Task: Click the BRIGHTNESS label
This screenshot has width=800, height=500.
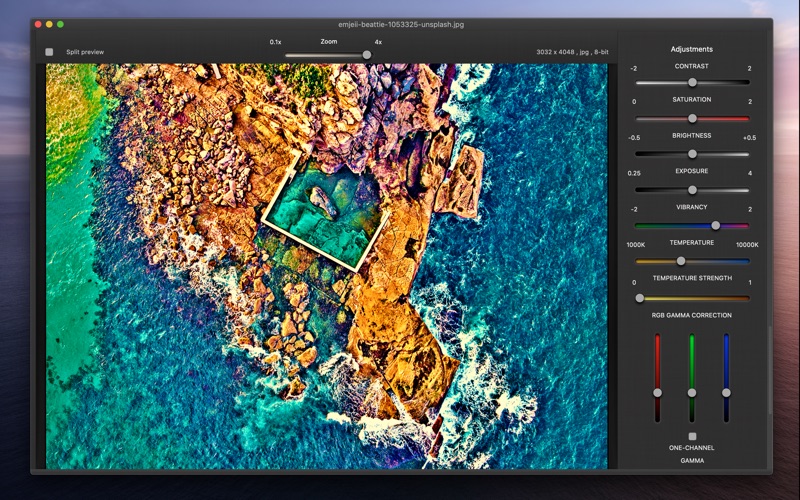Action: [x=692, y=136]
